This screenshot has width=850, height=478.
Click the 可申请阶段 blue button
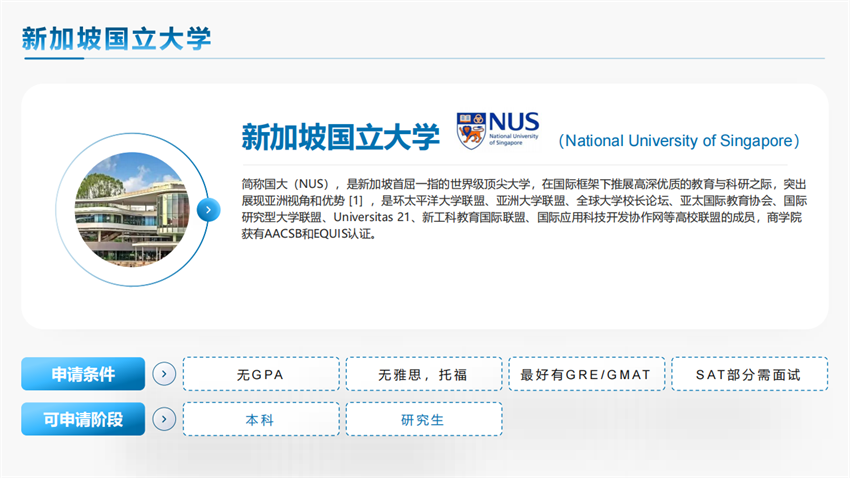point(83,419)
